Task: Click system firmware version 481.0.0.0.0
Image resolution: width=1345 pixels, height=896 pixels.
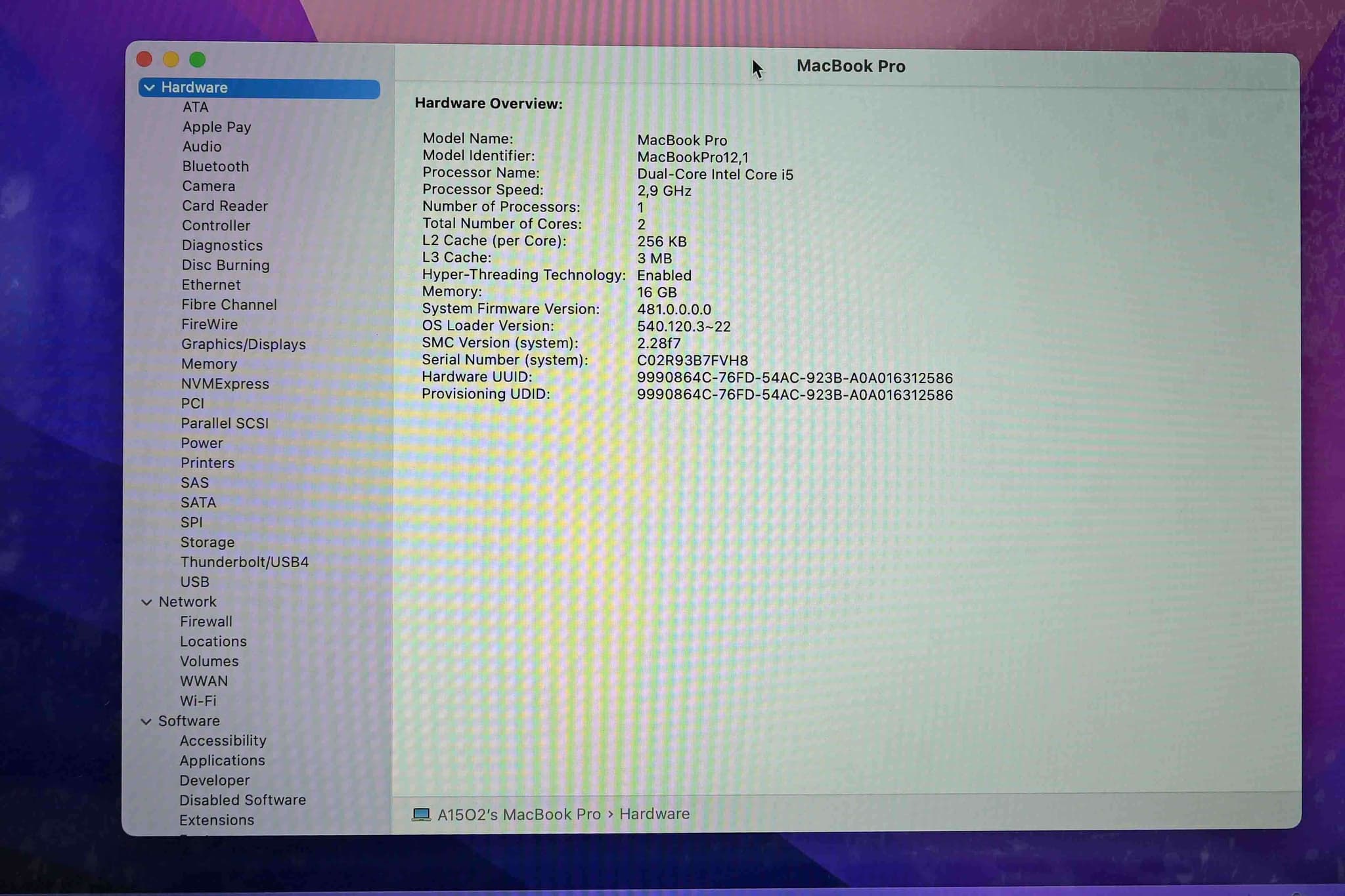Action: [x=674, y=310]
